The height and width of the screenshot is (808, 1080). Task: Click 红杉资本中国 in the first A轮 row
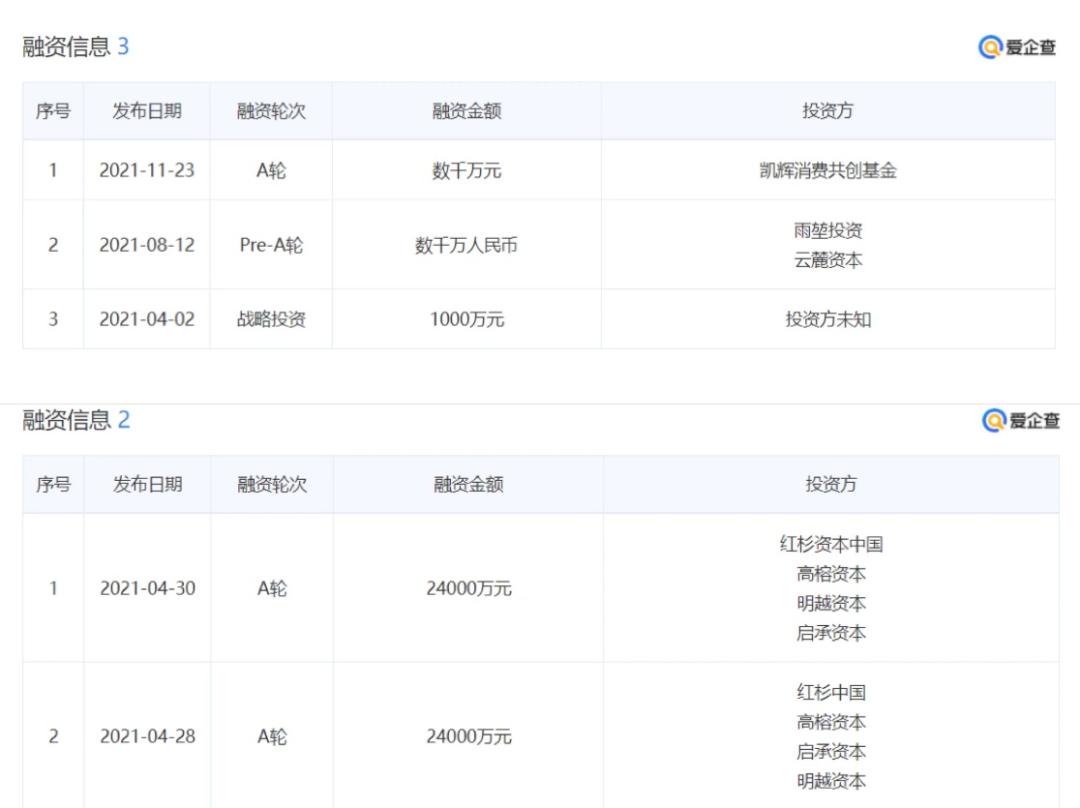[831, 544]
